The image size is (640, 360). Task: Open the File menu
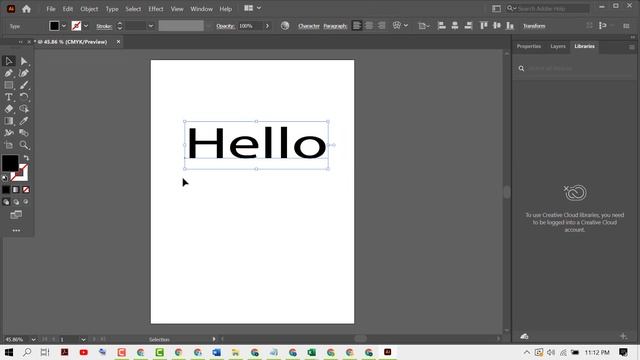[51, 9]
